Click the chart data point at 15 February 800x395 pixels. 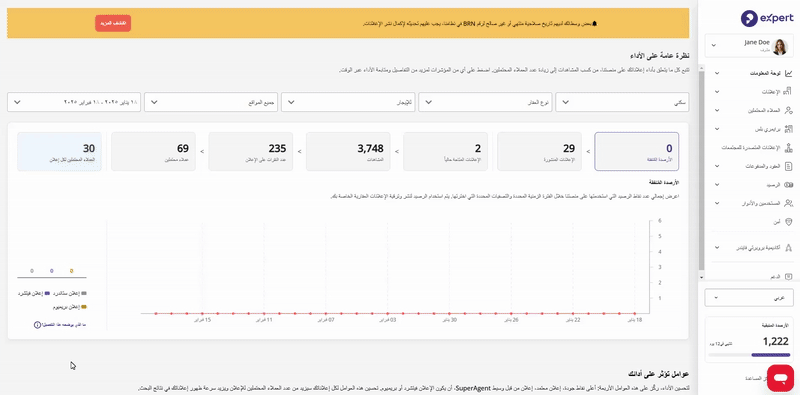pos(203,313)
